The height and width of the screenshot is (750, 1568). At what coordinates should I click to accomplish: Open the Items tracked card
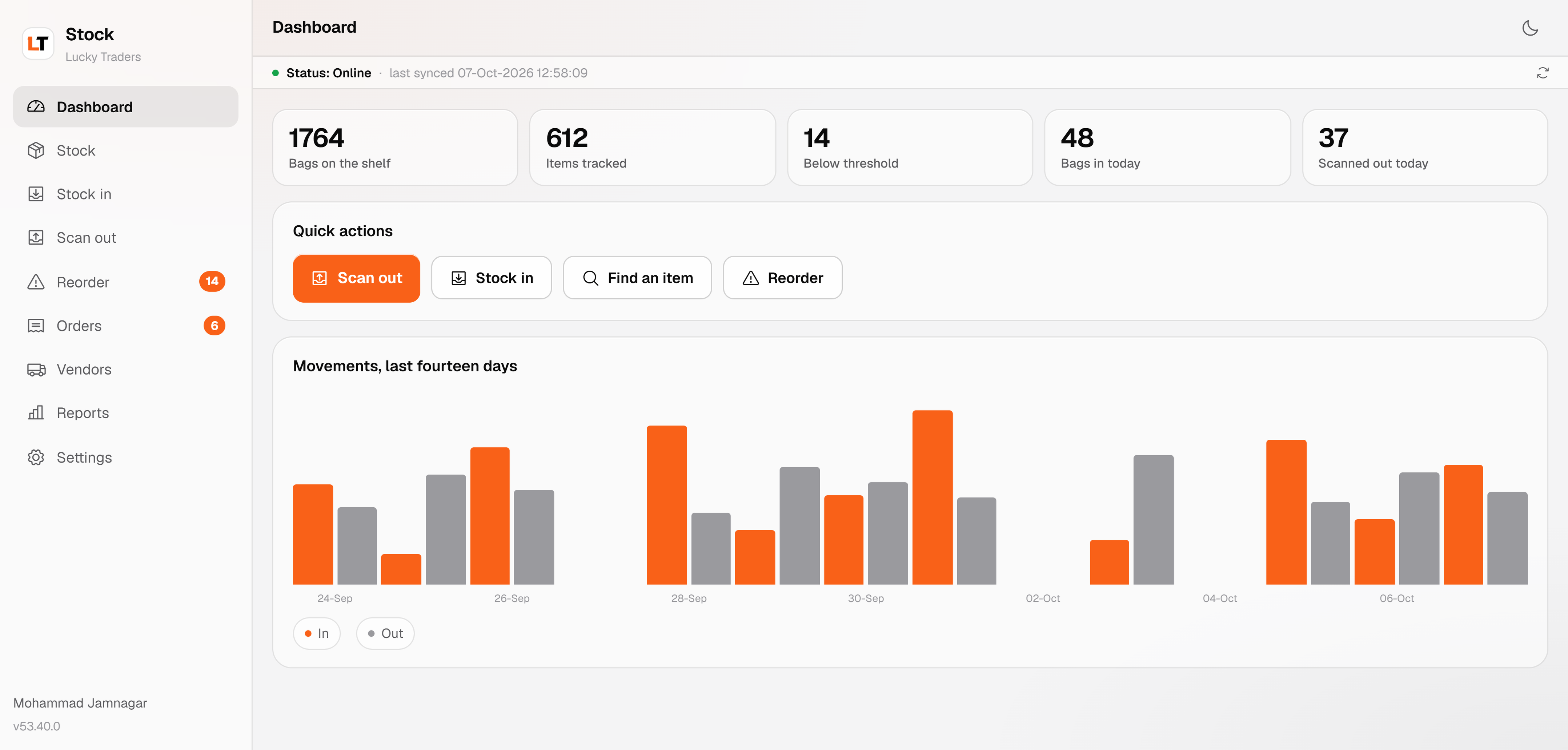653,147
